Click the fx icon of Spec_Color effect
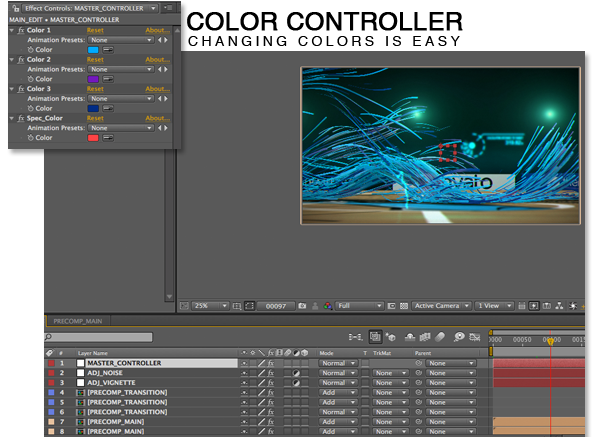Screen dimensions: 613x437 click(22, 118)
